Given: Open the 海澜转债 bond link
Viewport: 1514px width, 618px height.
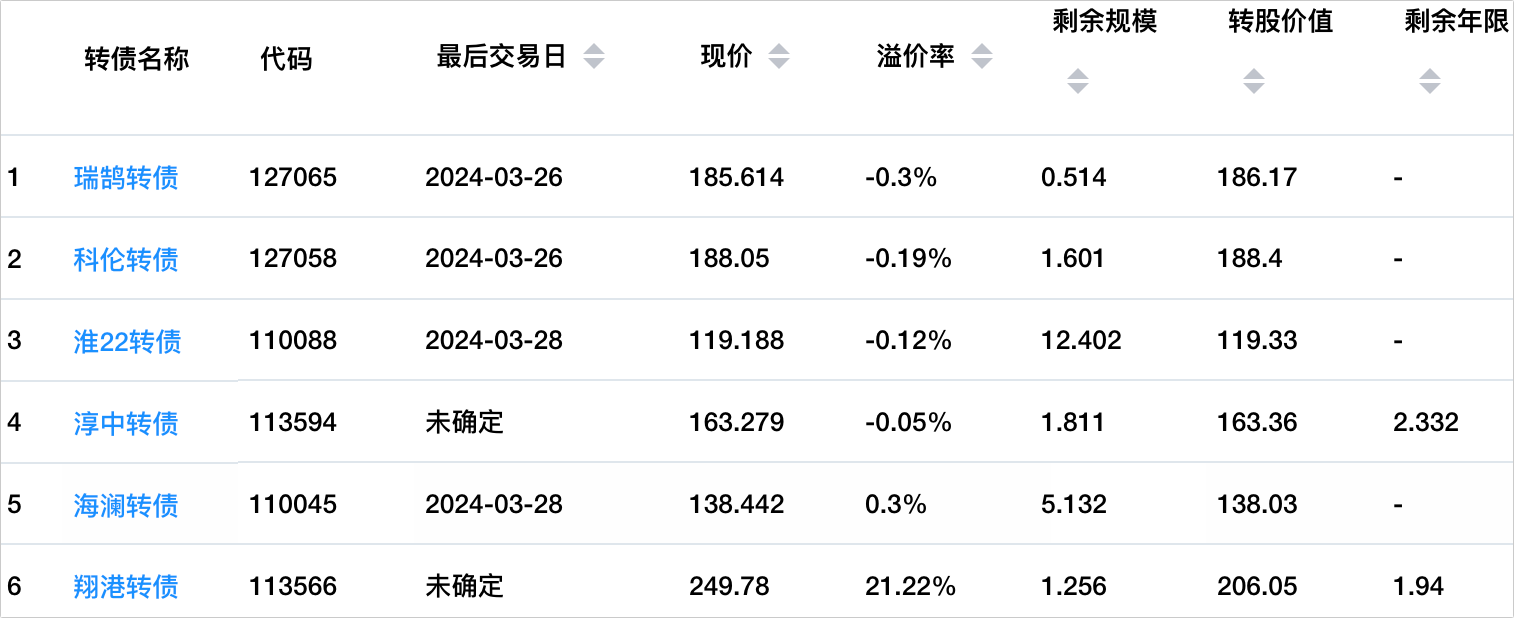Looking at the screenshot, I should (126, 505).
